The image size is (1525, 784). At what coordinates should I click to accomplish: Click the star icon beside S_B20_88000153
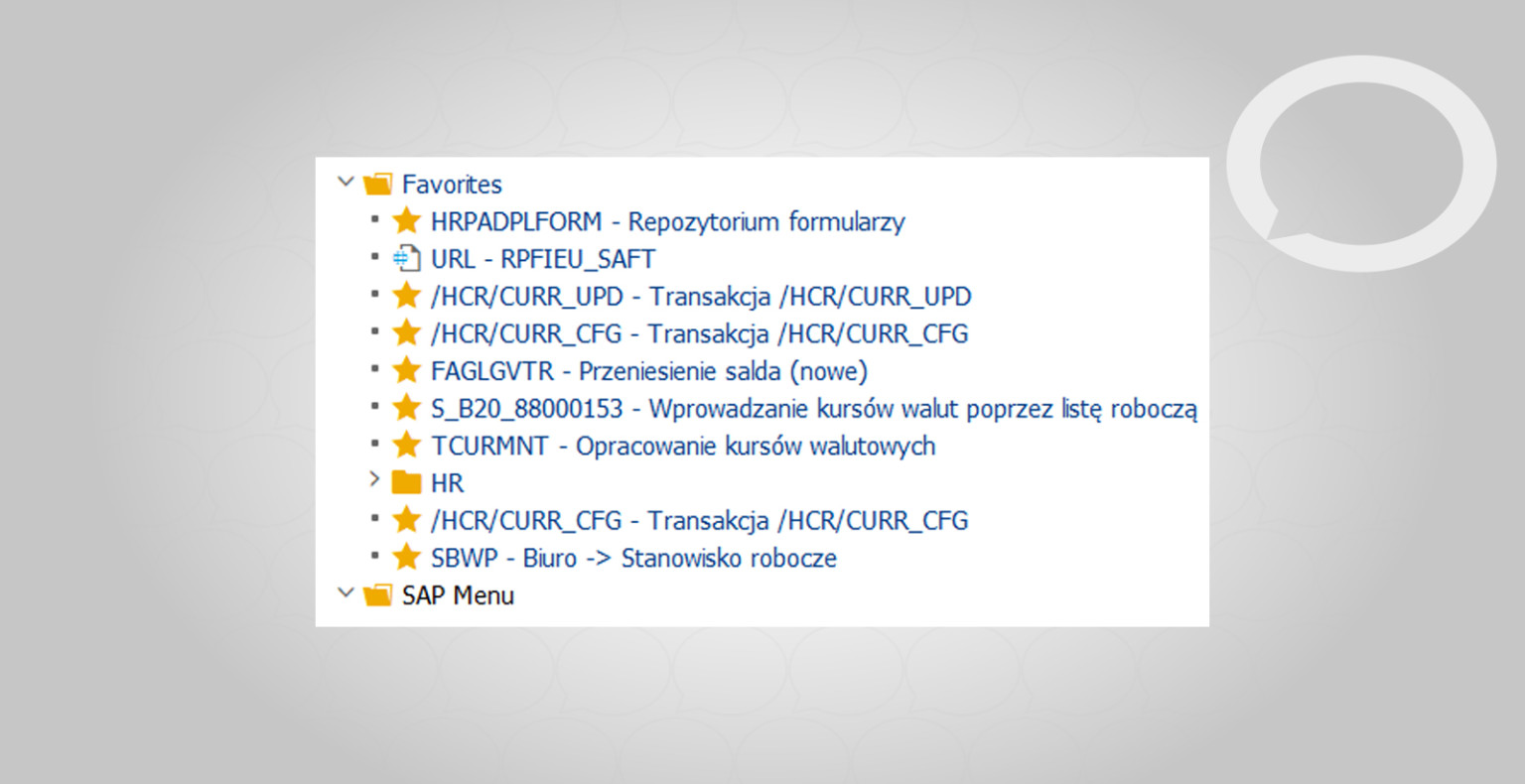pos(406,408)
